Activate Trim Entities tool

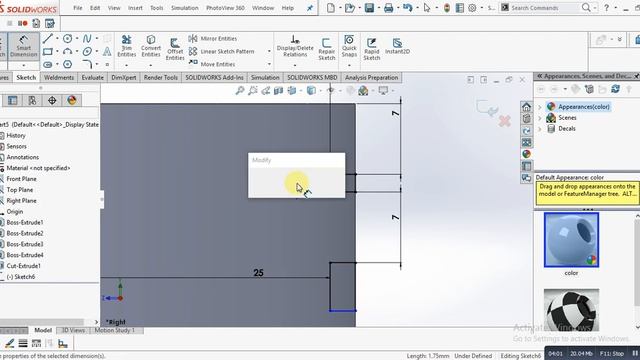(127, 46)
